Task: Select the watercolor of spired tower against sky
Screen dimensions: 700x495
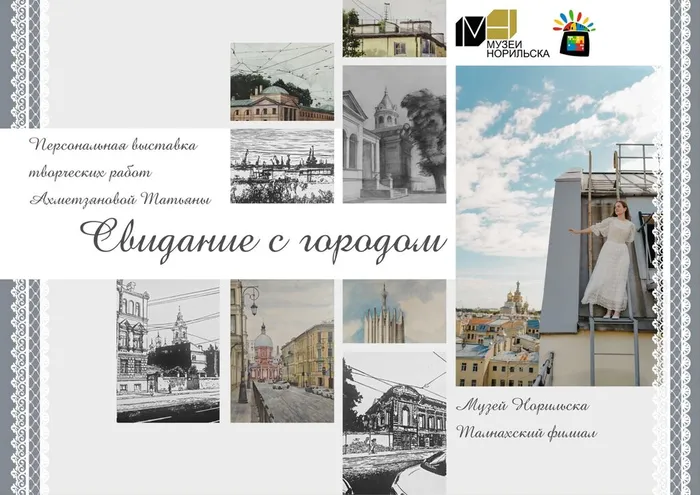Action: tap(394, 312)
